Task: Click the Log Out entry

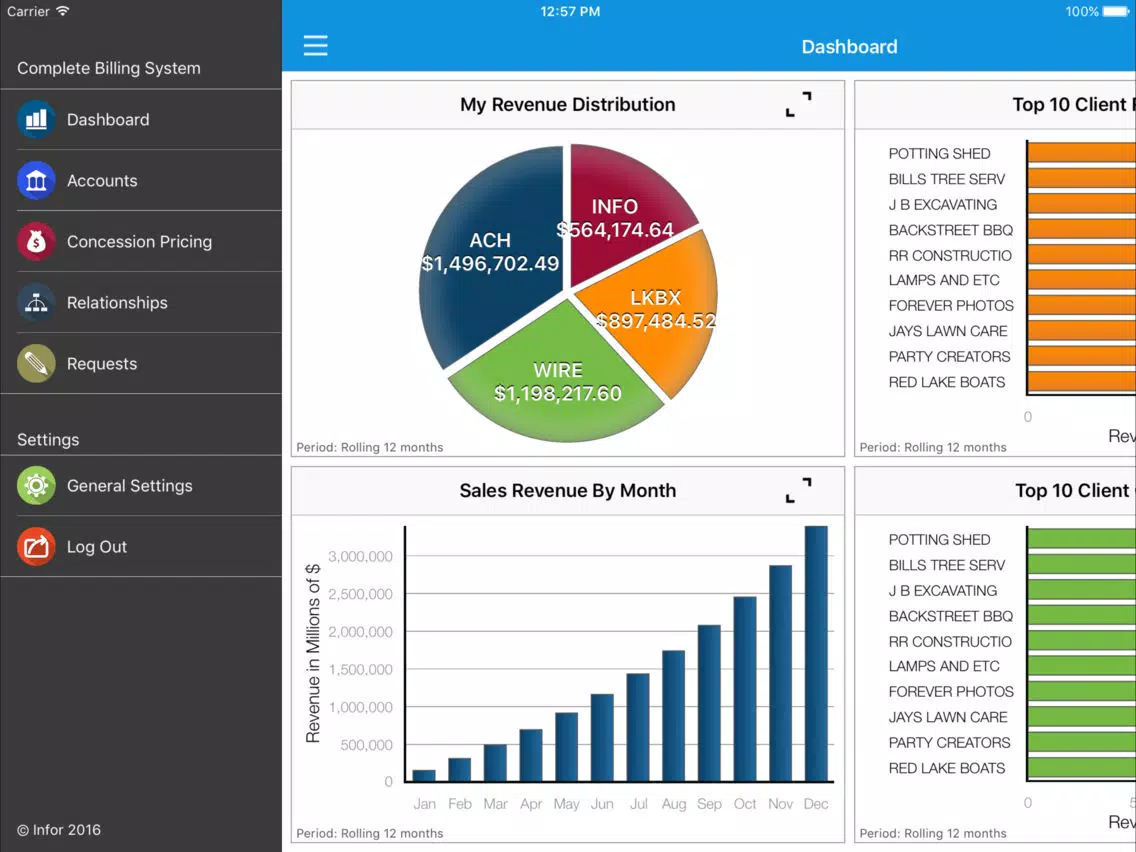Action: [96, 547]
